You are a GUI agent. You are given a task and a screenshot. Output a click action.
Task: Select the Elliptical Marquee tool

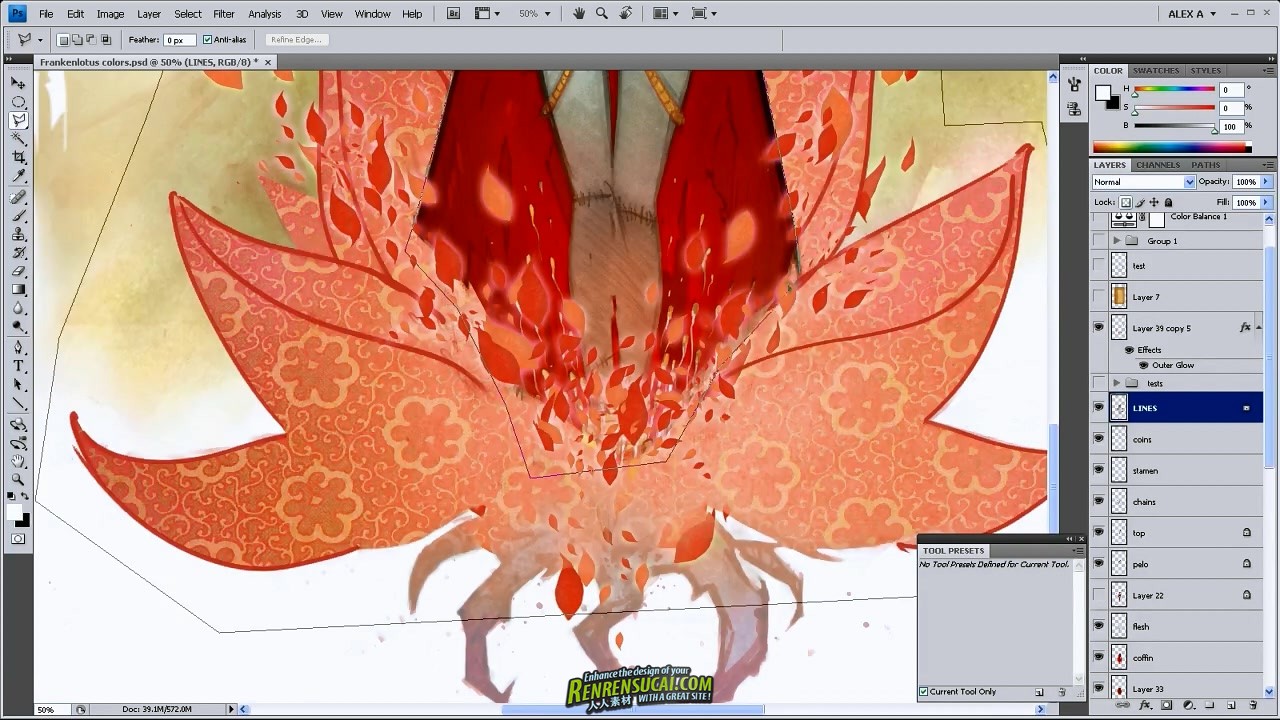(18, 102)
